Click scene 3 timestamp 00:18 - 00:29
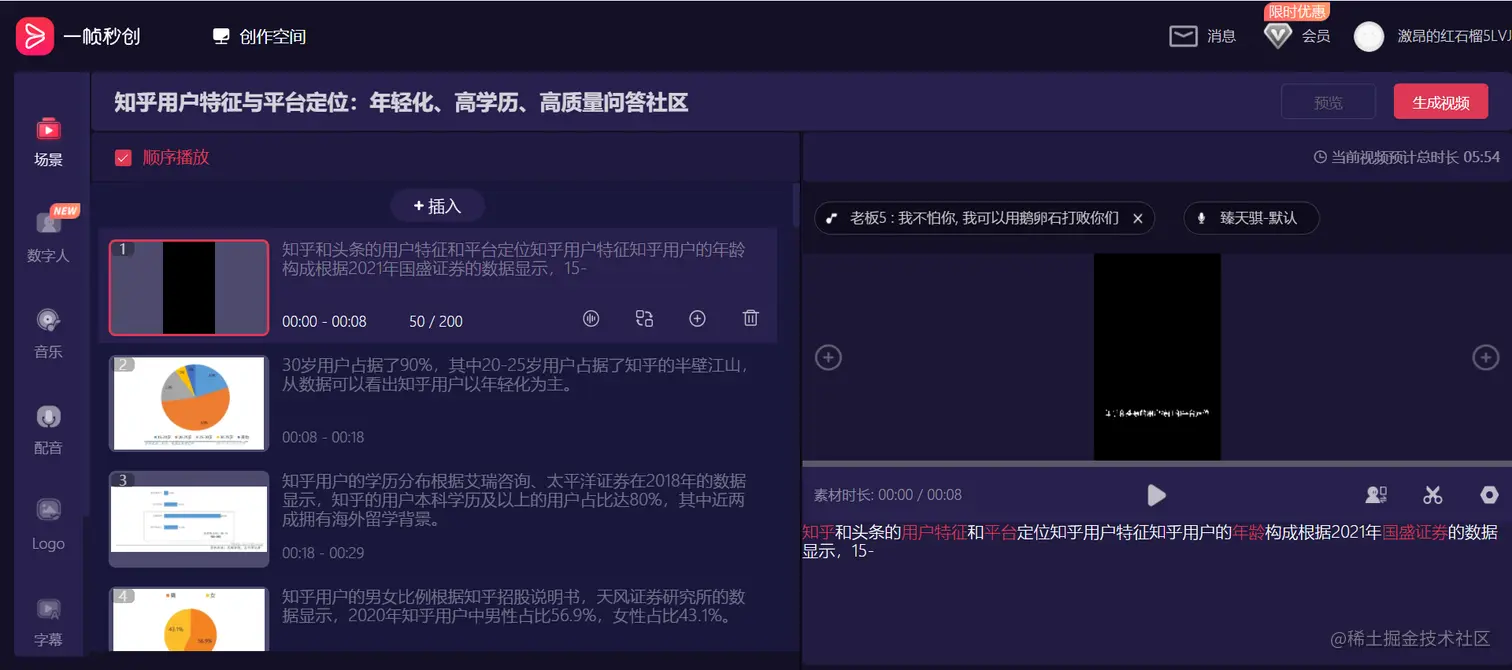1512x670 pixels. [324, 553]
